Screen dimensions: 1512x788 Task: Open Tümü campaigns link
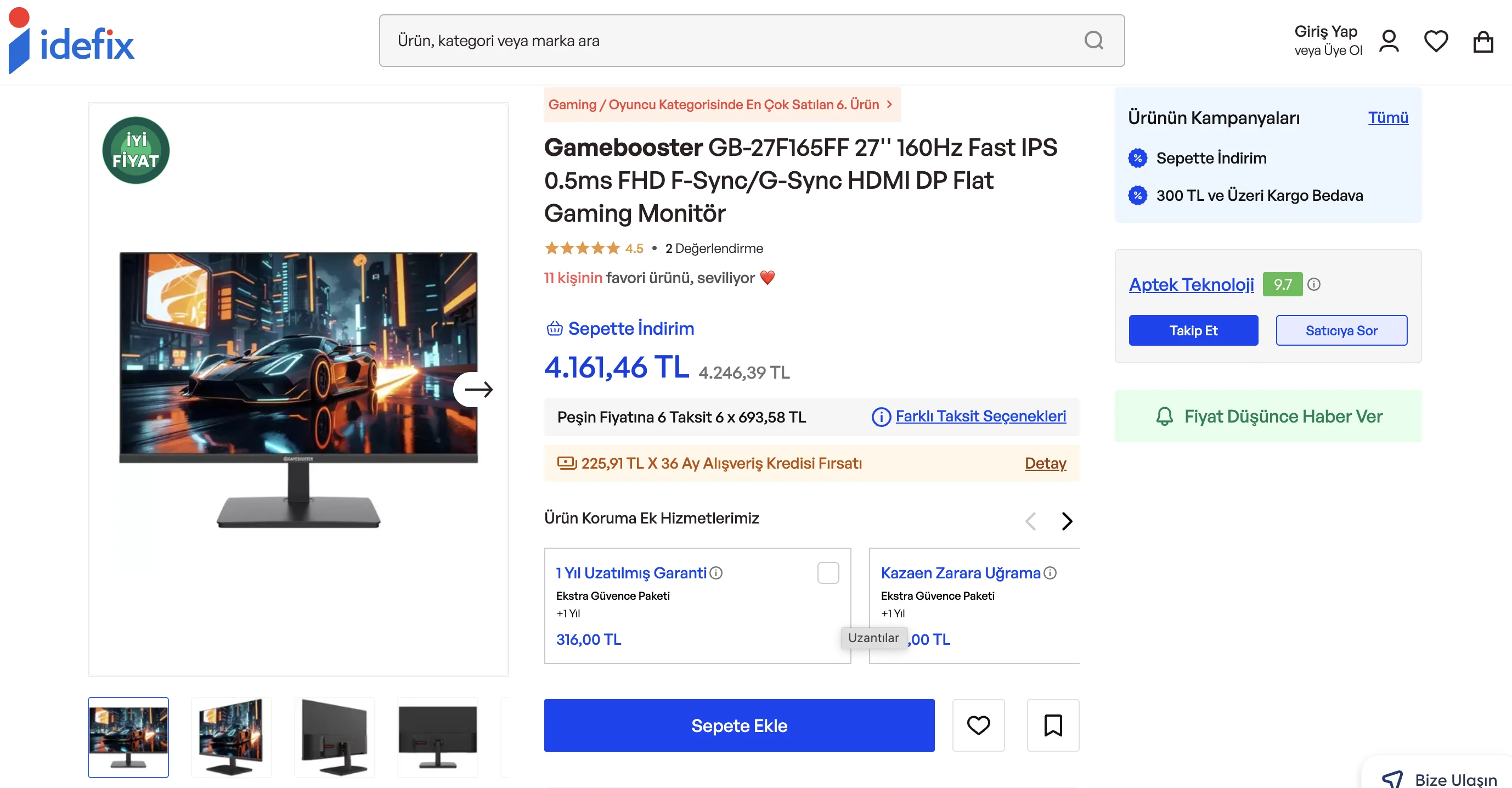pos(1387,117)
